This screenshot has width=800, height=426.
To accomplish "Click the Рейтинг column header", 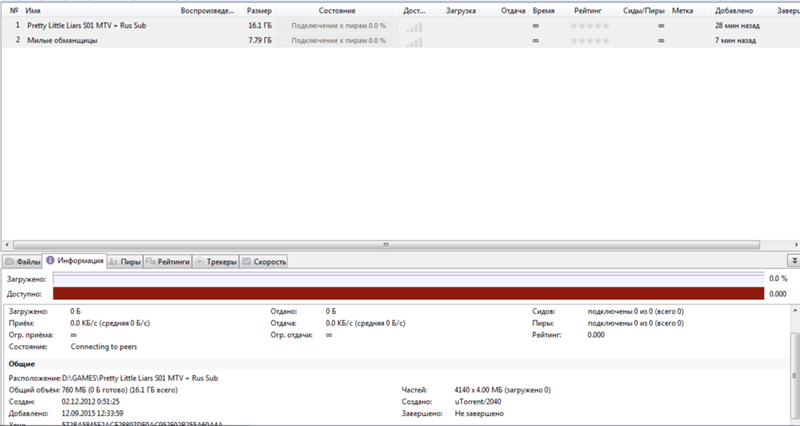I will pos(587,10).
